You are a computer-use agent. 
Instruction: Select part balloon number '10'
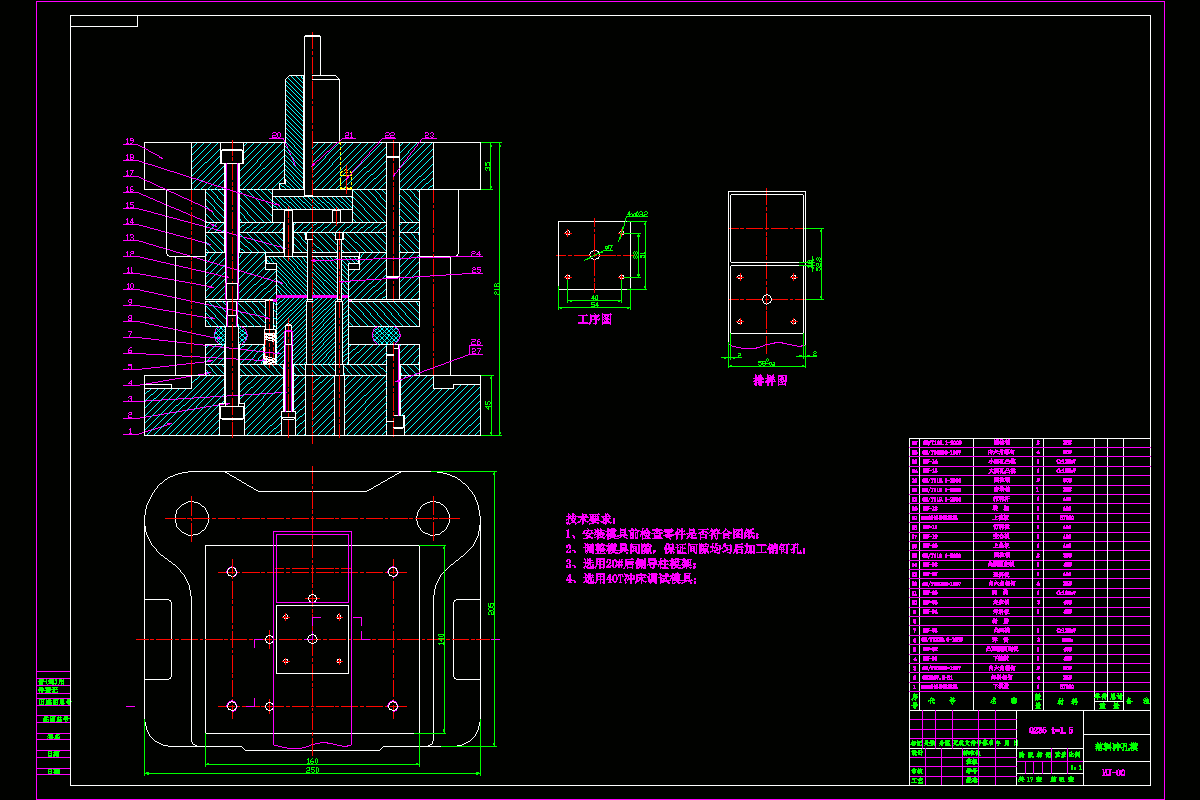130,286
